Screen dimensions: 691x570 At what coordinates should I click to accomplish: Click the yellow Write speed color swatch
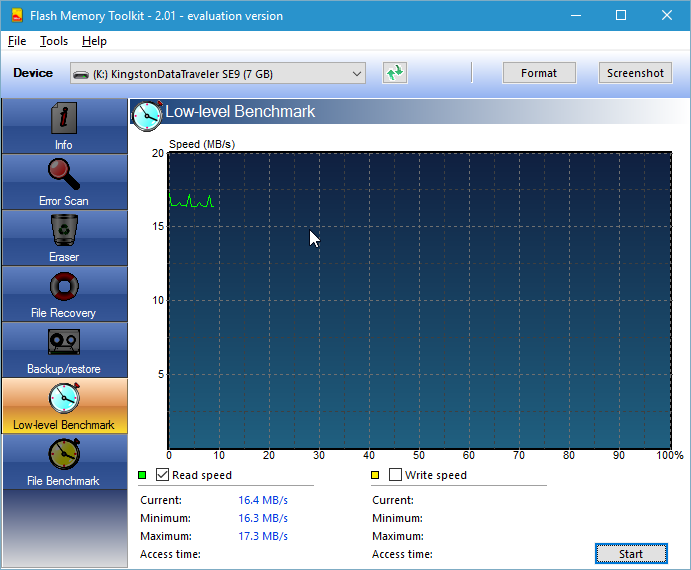(x=375, y=475)
